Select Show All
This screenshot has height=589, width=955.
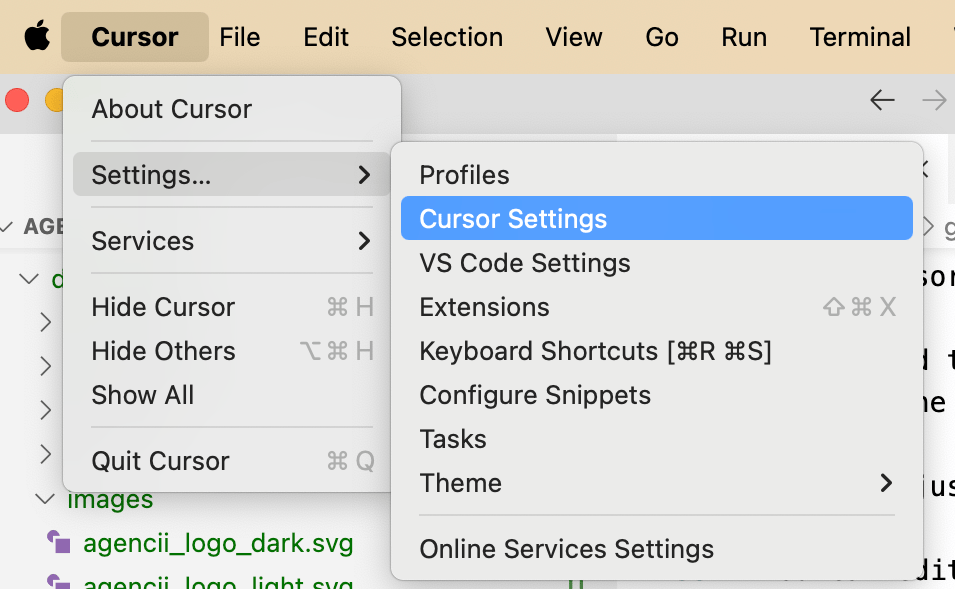[231, 395]
